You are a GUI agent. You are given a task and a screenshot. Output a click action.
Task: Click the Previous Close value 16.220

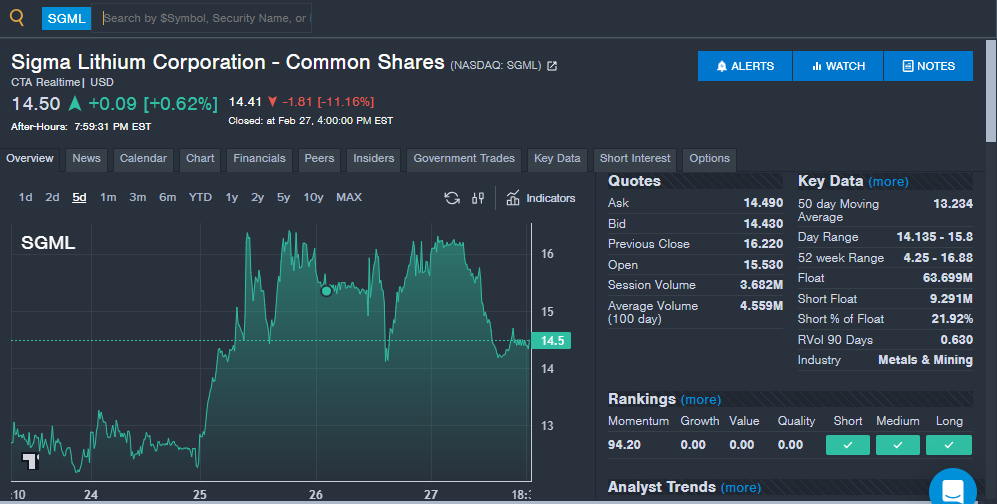coord(763,244)
